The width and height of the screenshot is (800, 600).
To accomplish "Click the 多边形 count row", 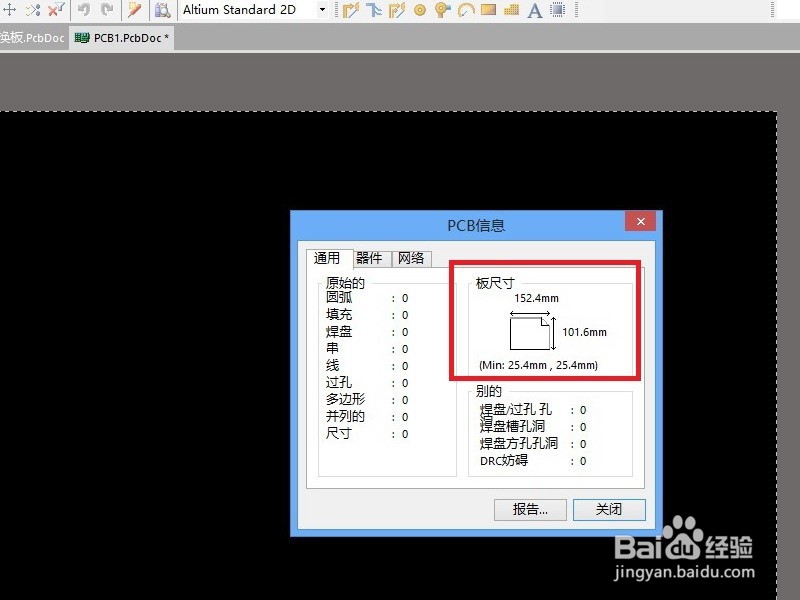I will tap(367, 400).
